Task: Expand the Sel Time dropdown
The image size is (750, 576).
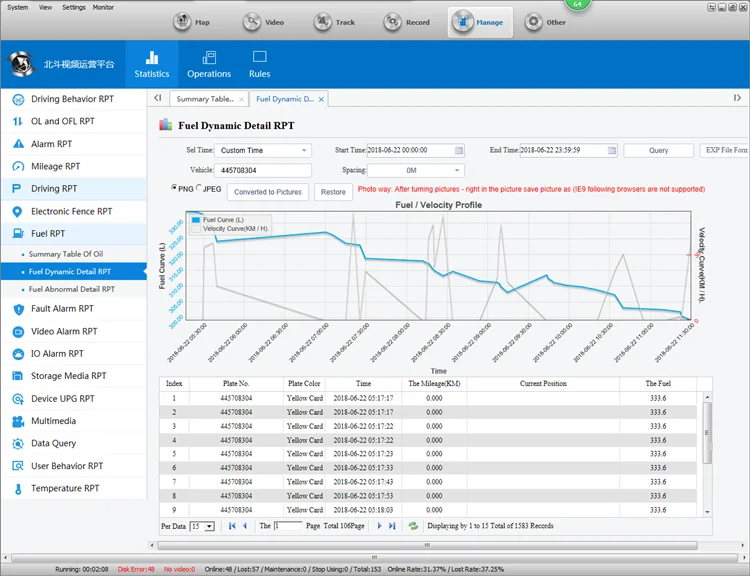Action: tap(305, 151)
